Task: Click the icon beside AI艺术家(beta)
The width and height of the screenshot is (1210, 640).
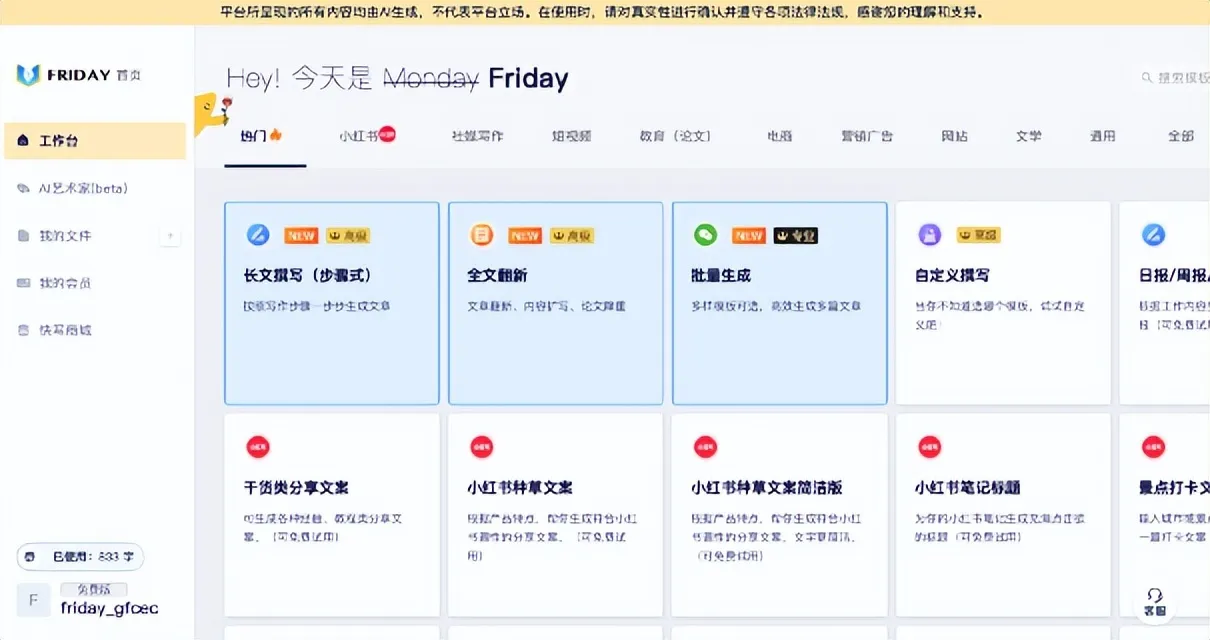Action: (x=23, y=188)
